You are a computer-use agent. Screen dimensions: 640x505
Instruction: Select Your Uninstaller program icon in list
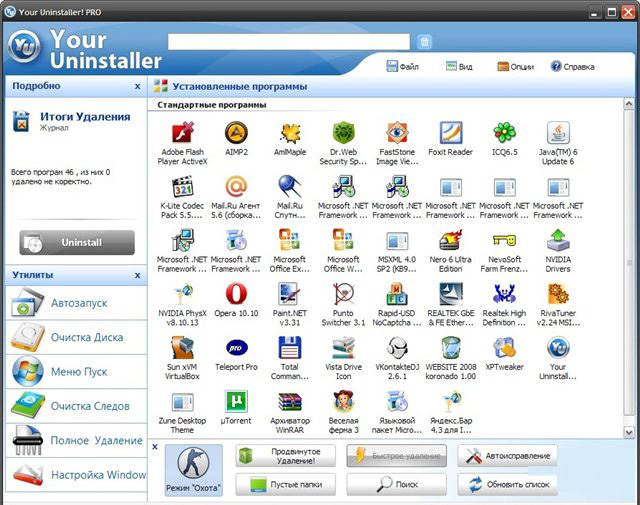tap(558, 347)
